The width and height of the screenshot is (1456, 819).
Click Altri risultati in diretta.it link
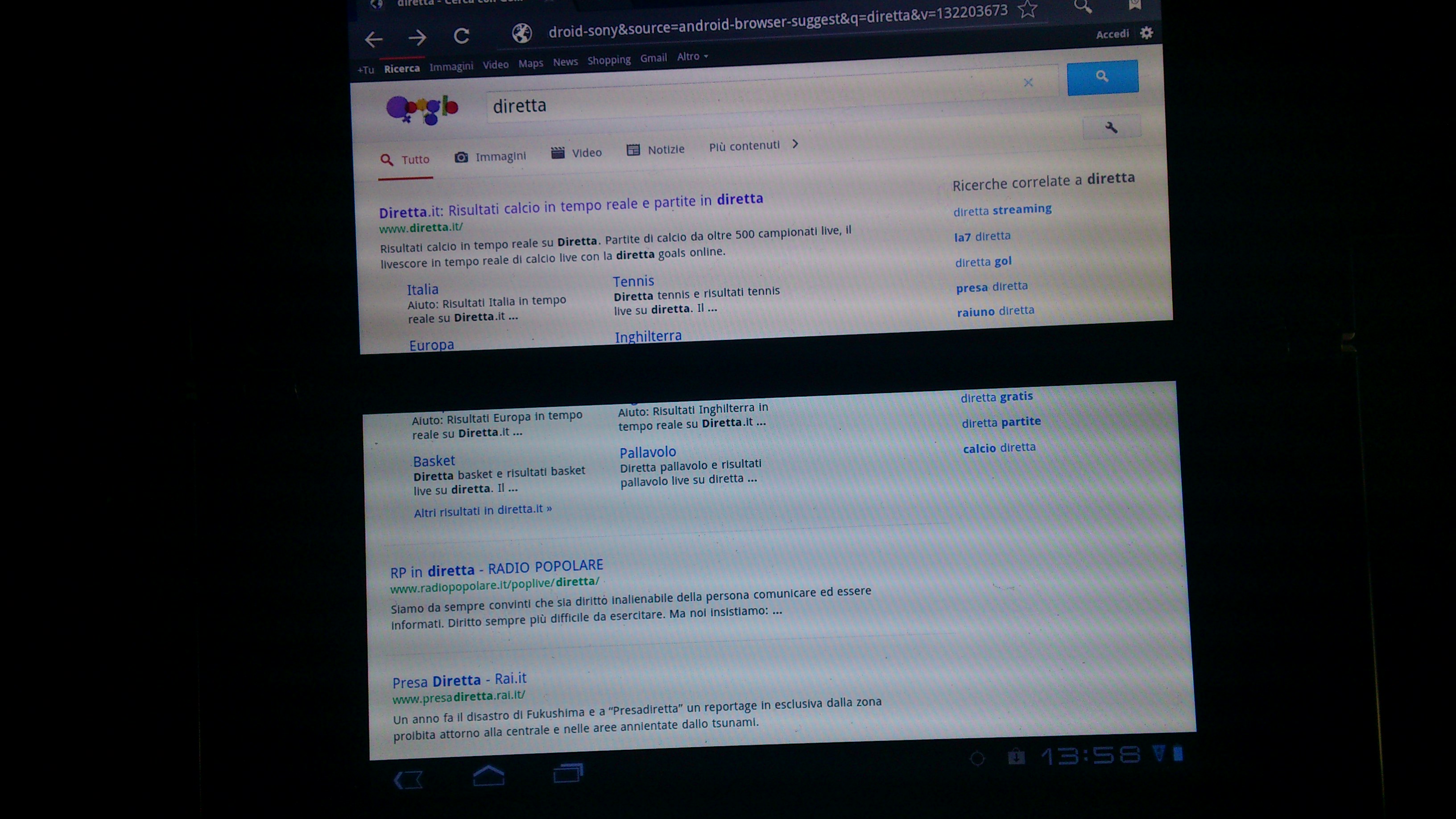tap(483, 511)
